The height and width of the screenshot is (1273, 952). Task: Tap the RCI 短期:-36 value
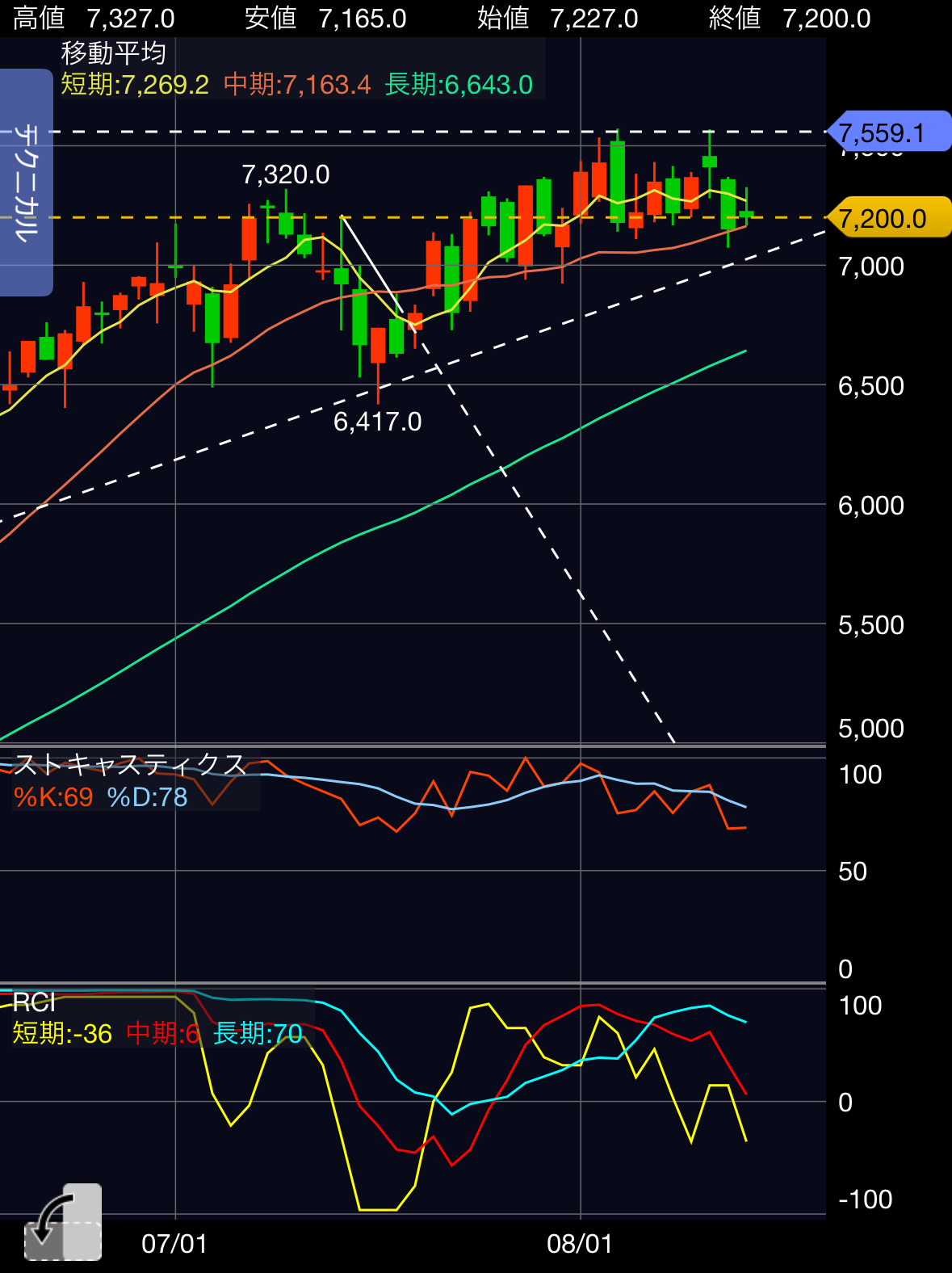tap(62, 1033)
